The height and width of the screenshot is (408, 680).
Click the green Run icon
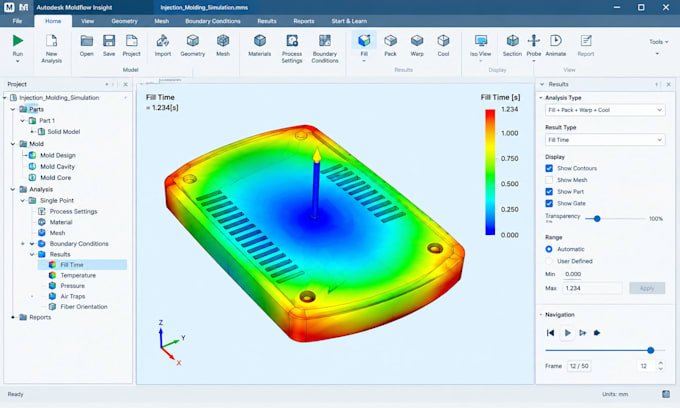pyautogui.click(x=18, y=40)
